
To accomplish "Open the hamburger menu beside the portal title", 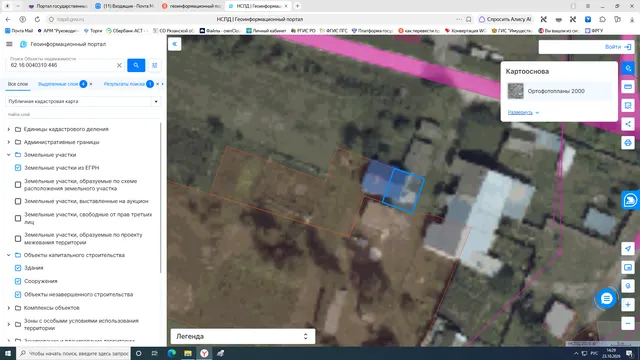I will tap(9, 44).
